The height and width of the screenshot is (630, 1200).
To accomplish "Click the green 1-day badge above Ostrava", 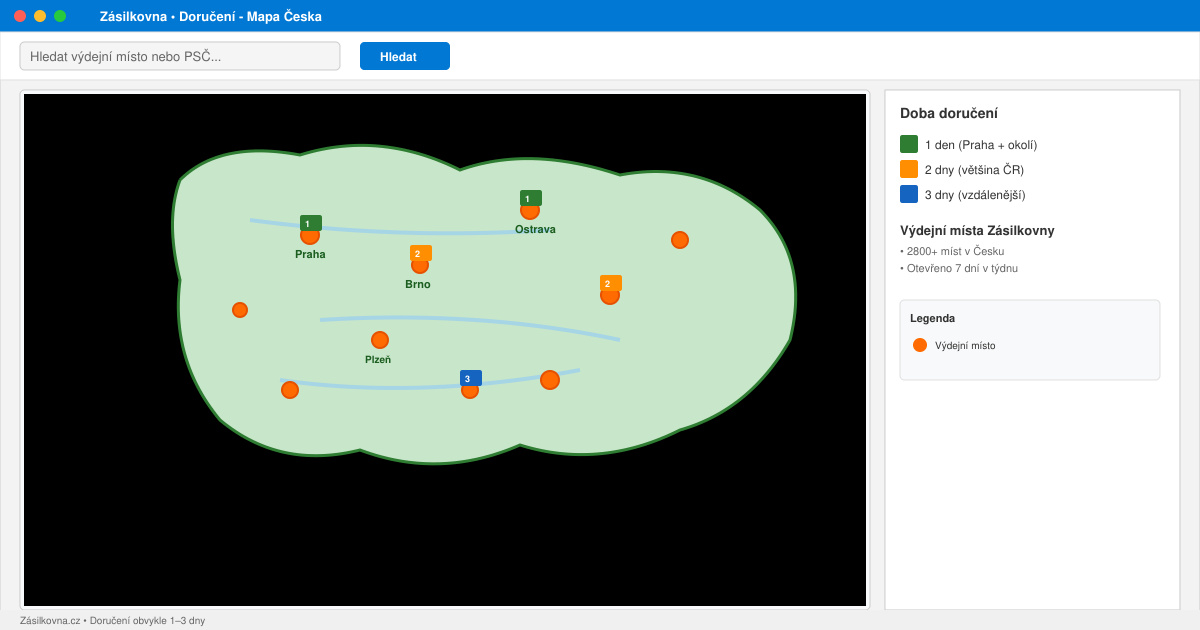I will (531, 198).
